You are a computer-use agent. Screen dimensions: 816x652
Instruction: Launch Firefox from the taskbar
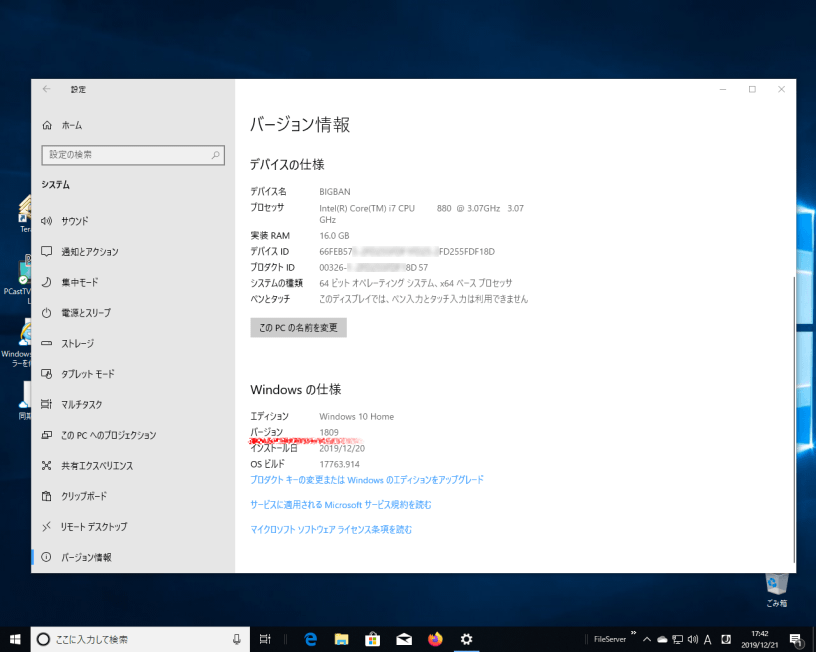point(435,639)
